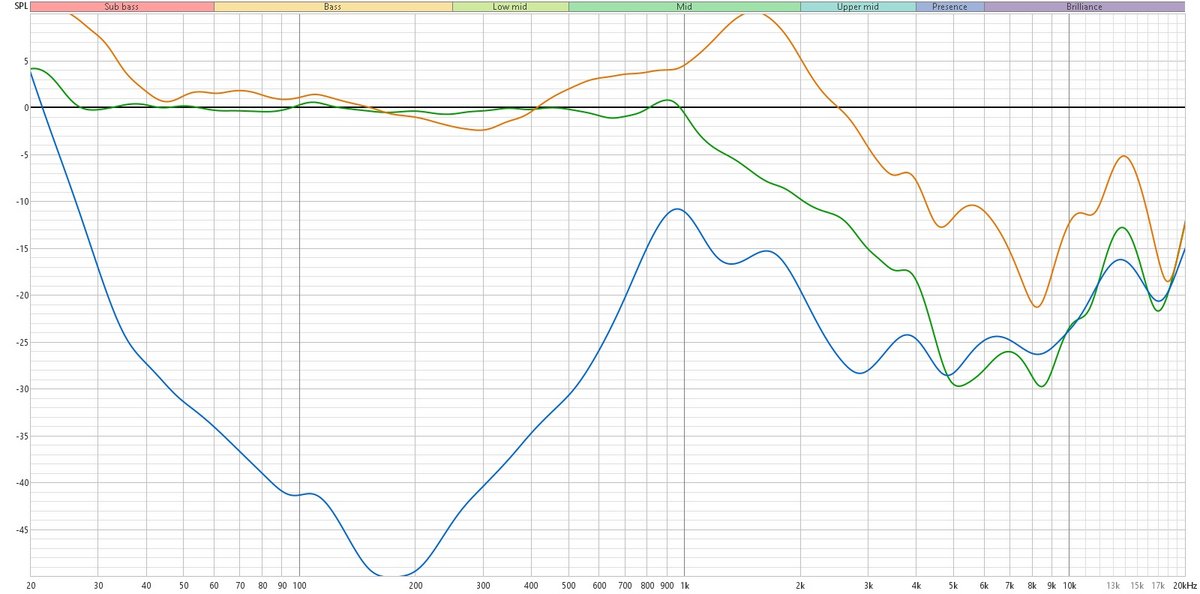Select the 100 Hz frequency axis label
The height and width of the screenshot is (594, 1200).
coord(299,586)
